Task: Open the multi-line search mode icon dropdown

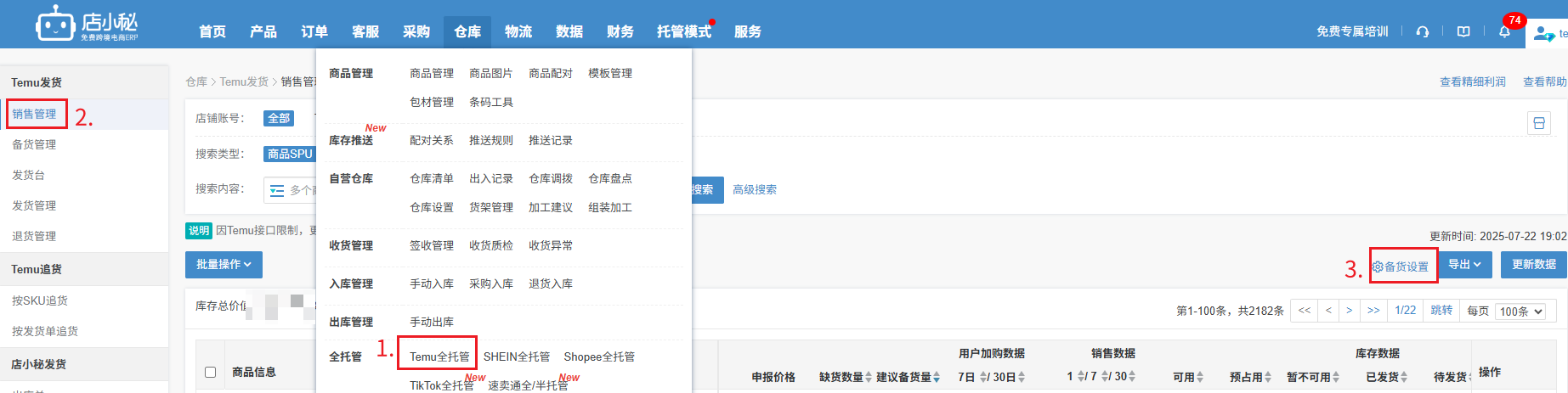Action: [x=277, y=190]
